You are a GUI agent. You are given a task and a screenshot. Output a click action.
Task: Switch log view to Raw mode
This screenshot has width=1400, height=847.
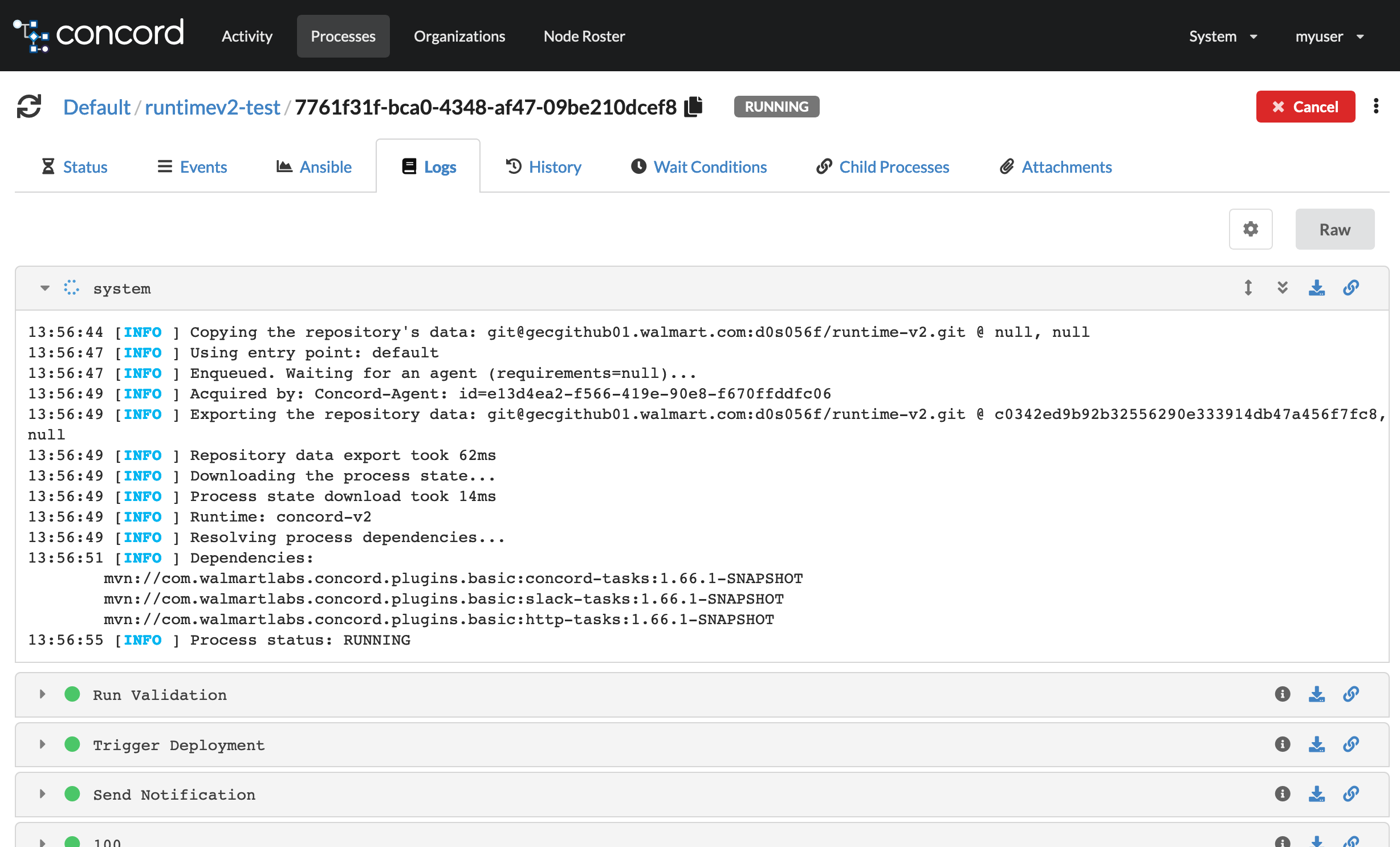(1334, 229)
